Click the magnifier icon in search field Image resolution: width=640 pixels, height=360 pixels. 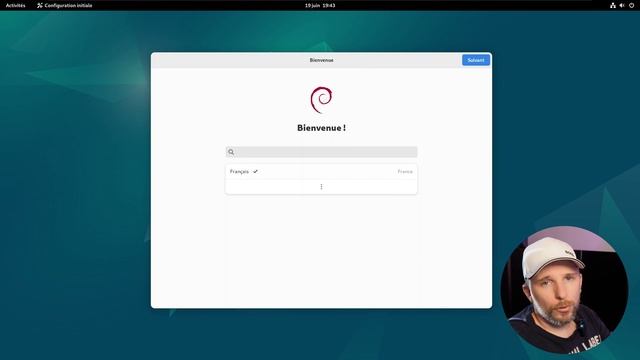[x=231, y=152]
